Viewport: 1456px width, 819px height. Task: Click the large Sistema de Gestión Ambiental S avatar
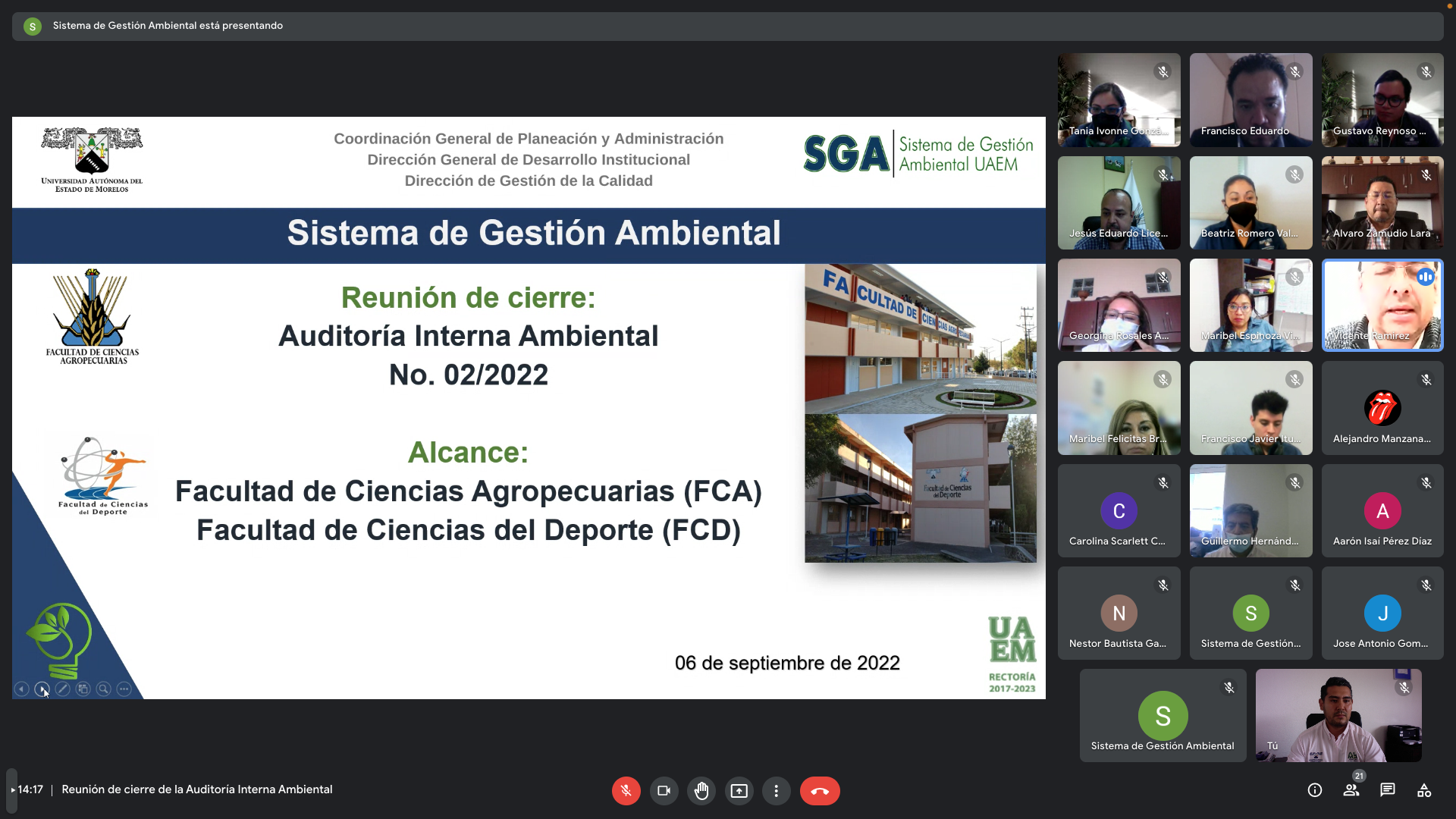(1163, 715)
